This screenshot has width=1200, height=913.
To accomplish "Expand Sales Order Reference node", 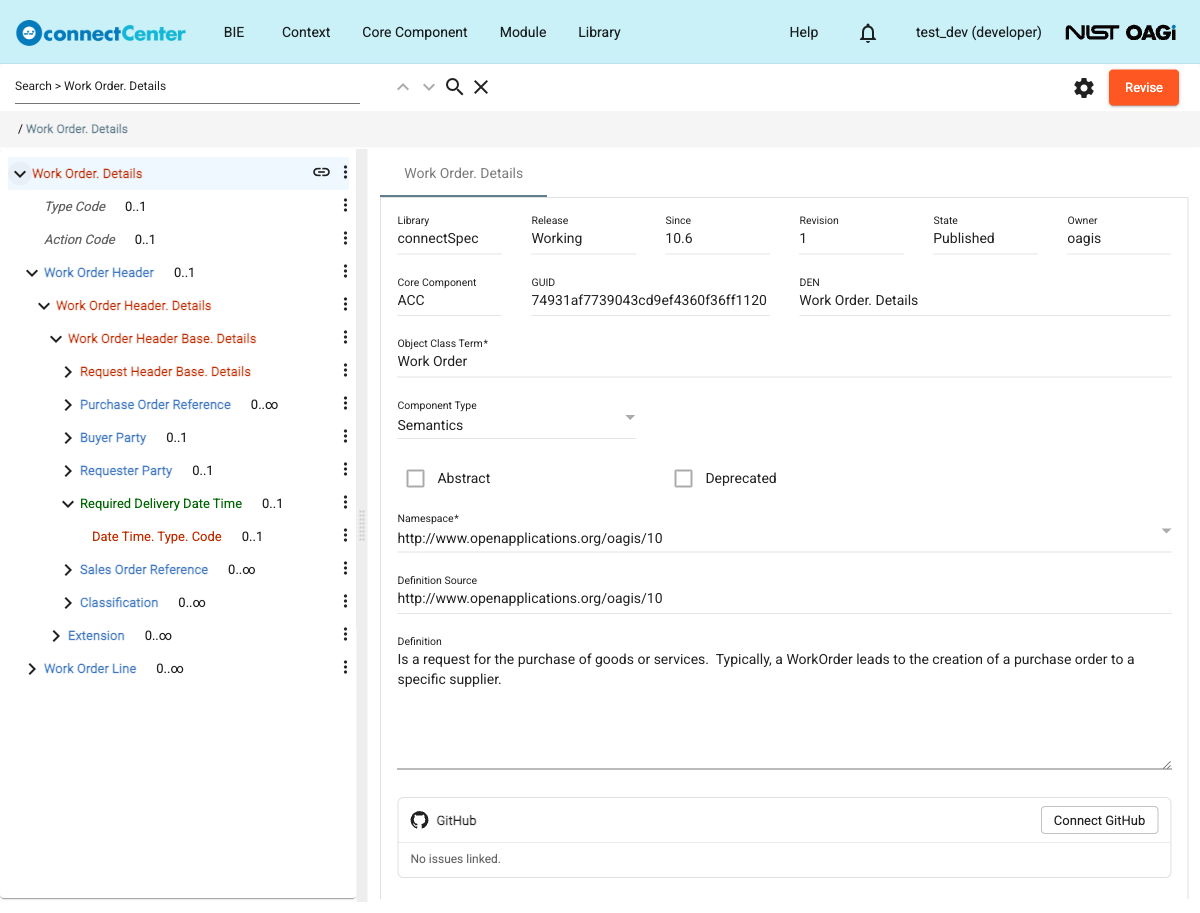I will (68, 569).
